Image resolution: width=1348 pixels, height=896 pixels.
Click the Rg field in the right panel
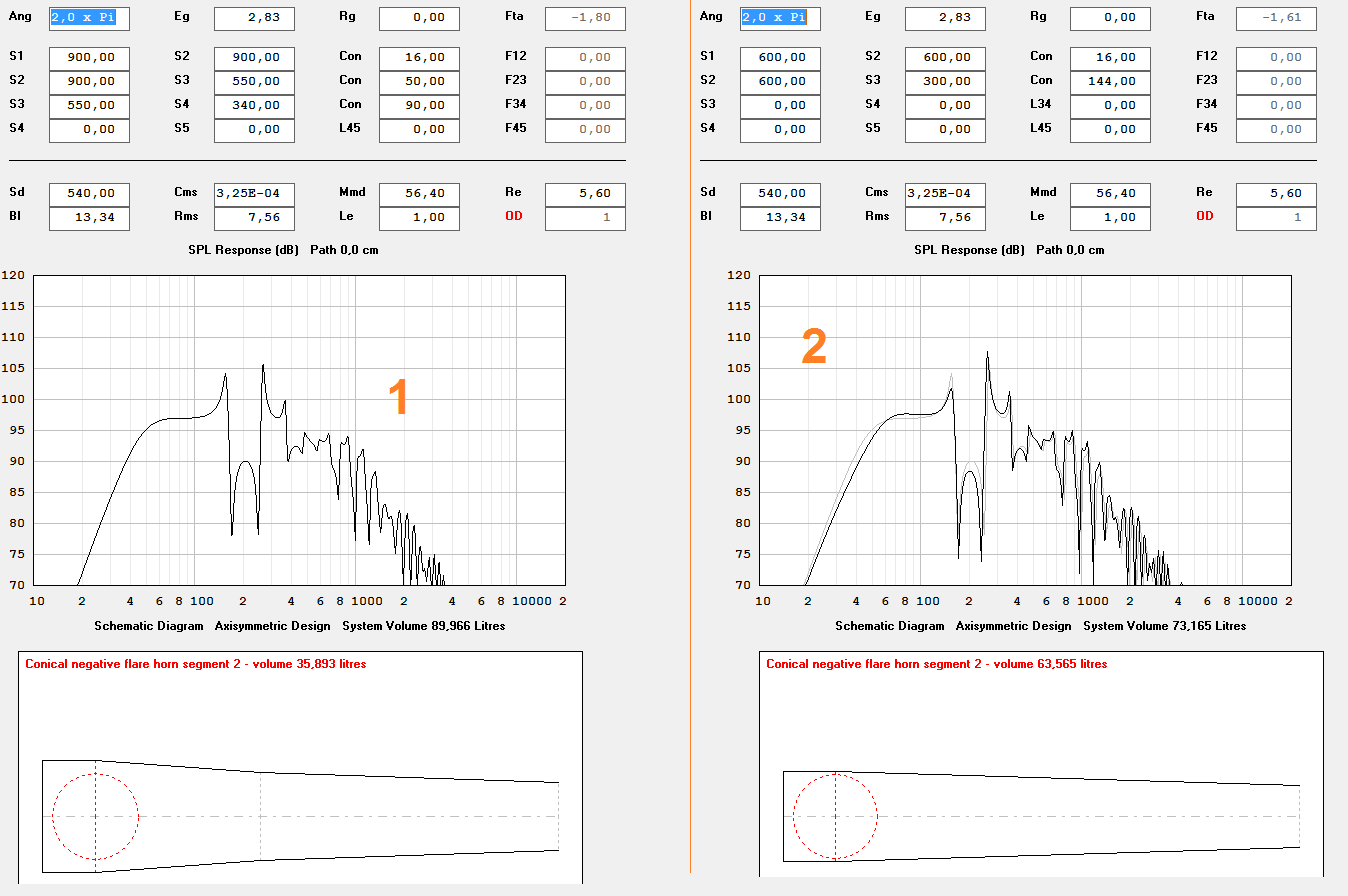1110,18
